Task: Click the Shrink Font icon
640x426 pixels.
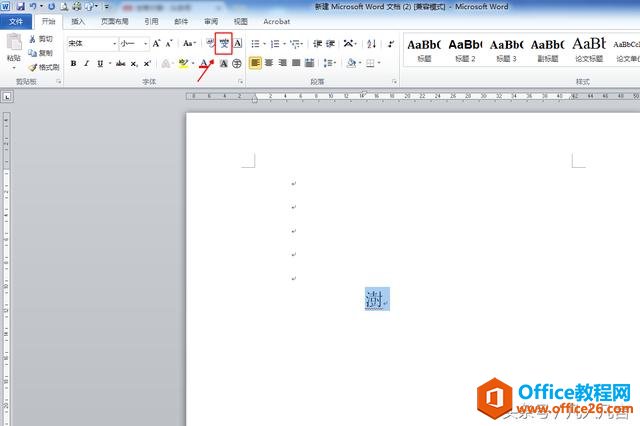Action: (169, 43)
